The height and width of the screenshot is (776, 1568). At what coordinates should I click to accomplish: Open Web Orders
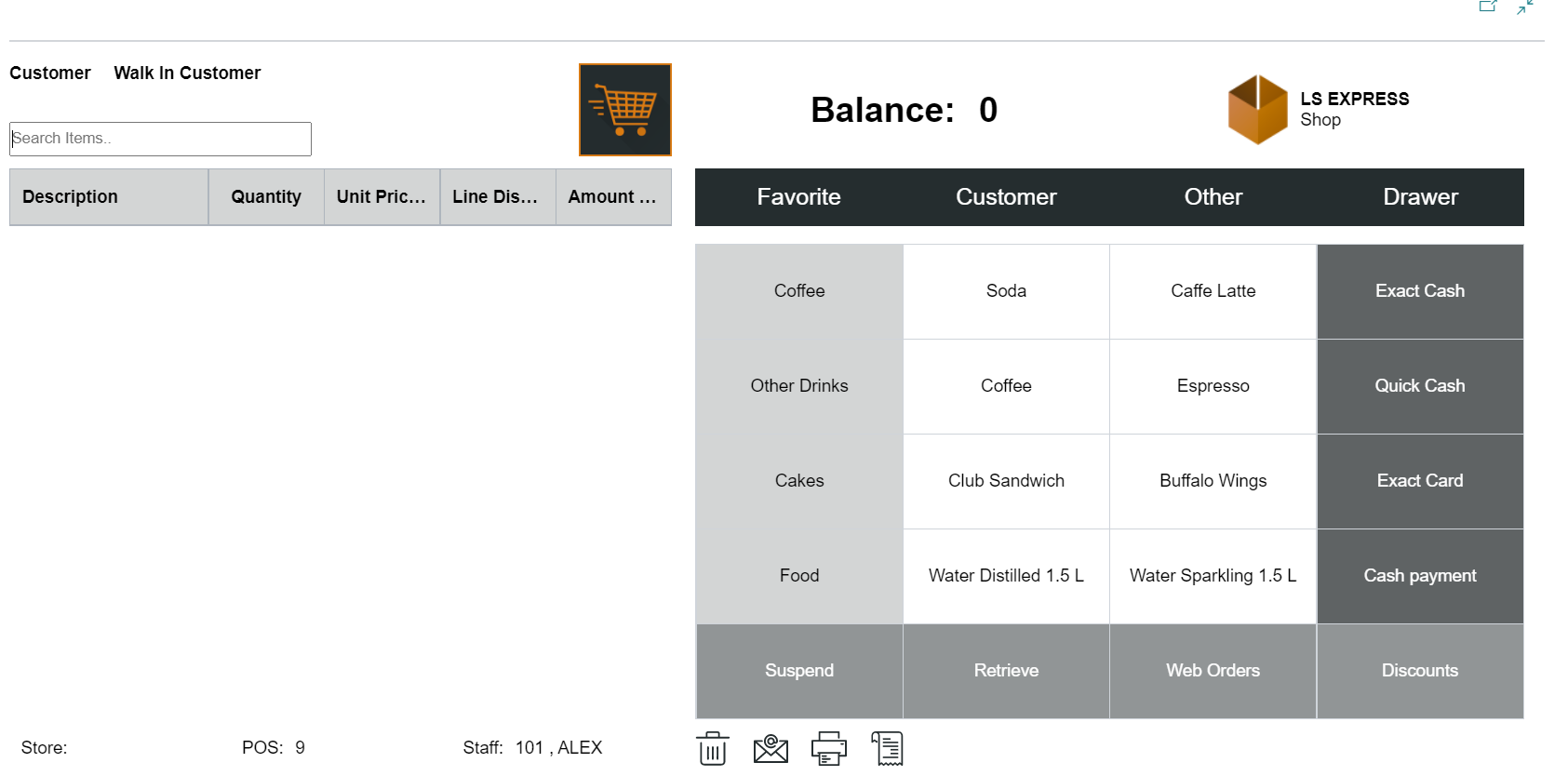tap(1213, 670)
